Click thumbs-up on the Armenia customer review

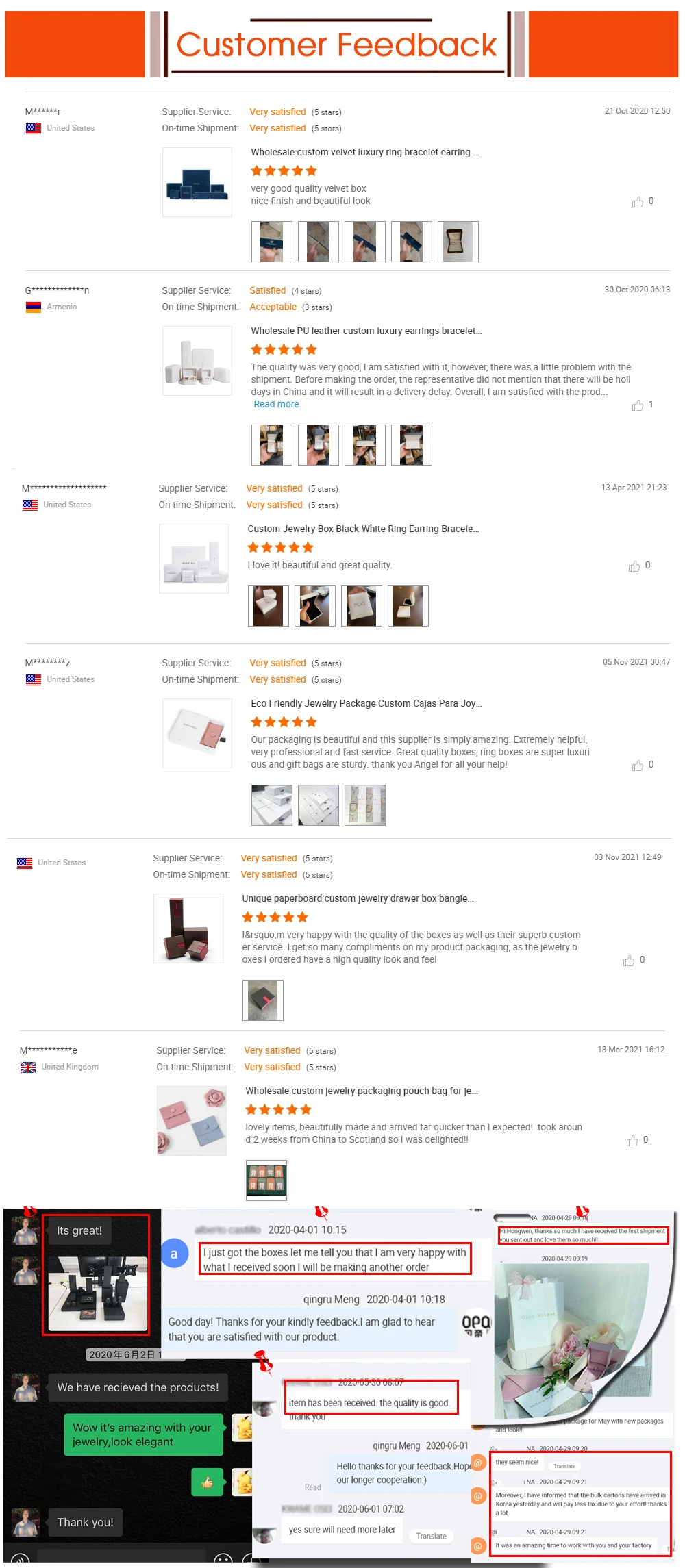click(x=638, y=405)
